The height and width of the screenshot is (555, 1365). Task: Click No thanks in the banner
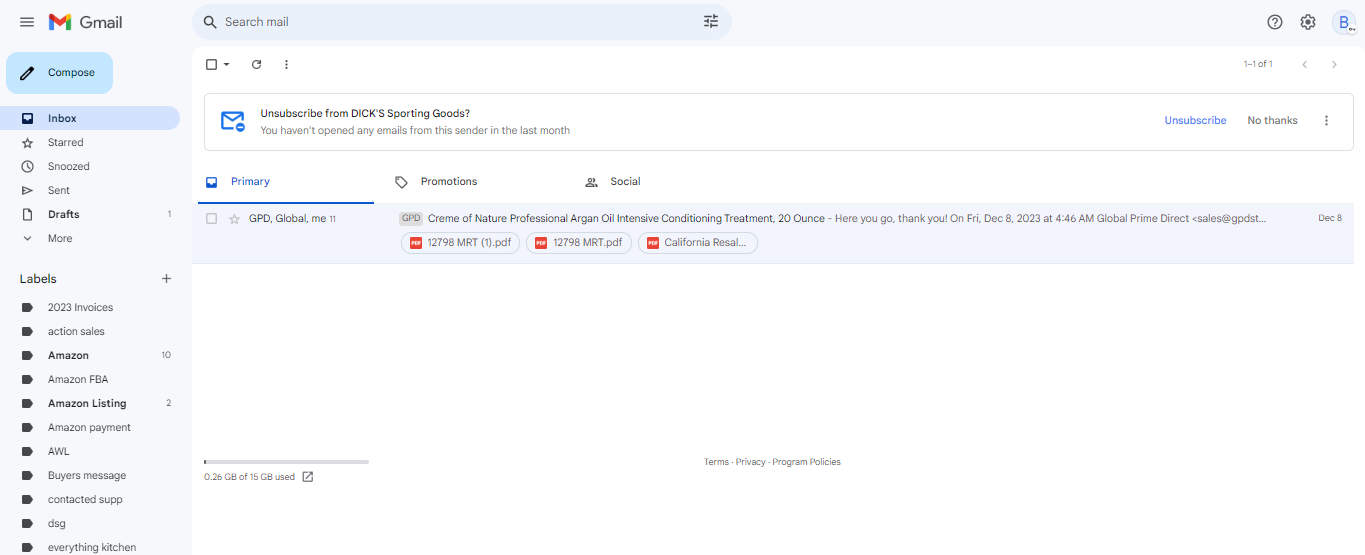click(1272, 121)
